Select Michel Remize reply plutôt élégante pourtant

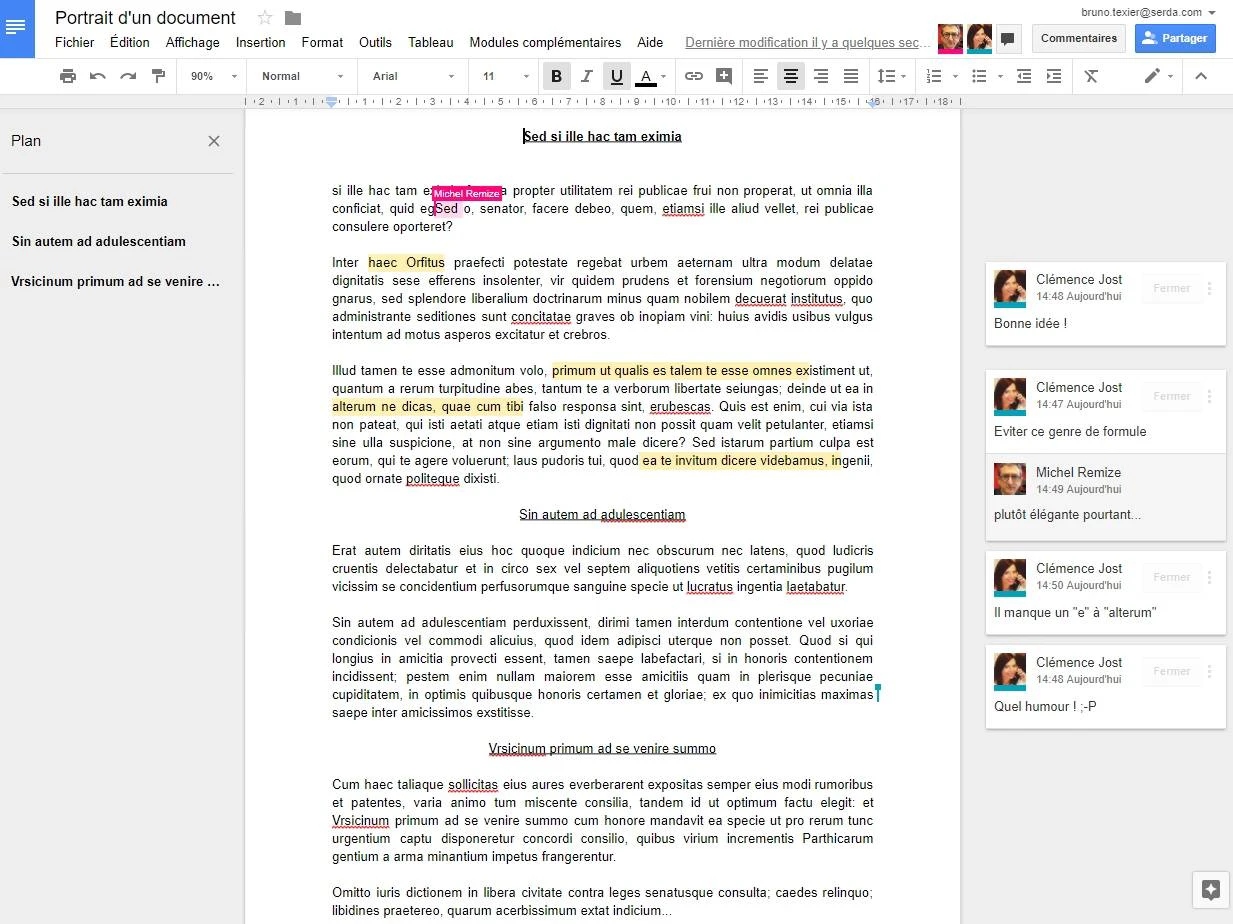click(x=1106, y=497)
